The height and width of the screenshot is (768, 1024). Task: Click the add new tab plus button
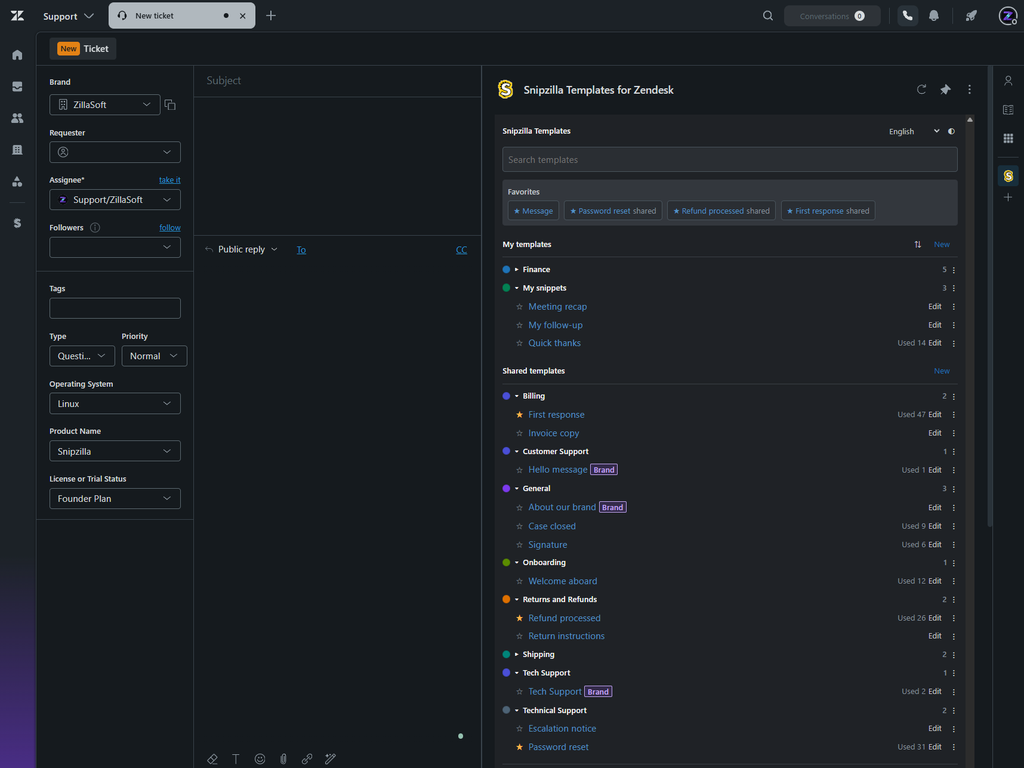271,16
